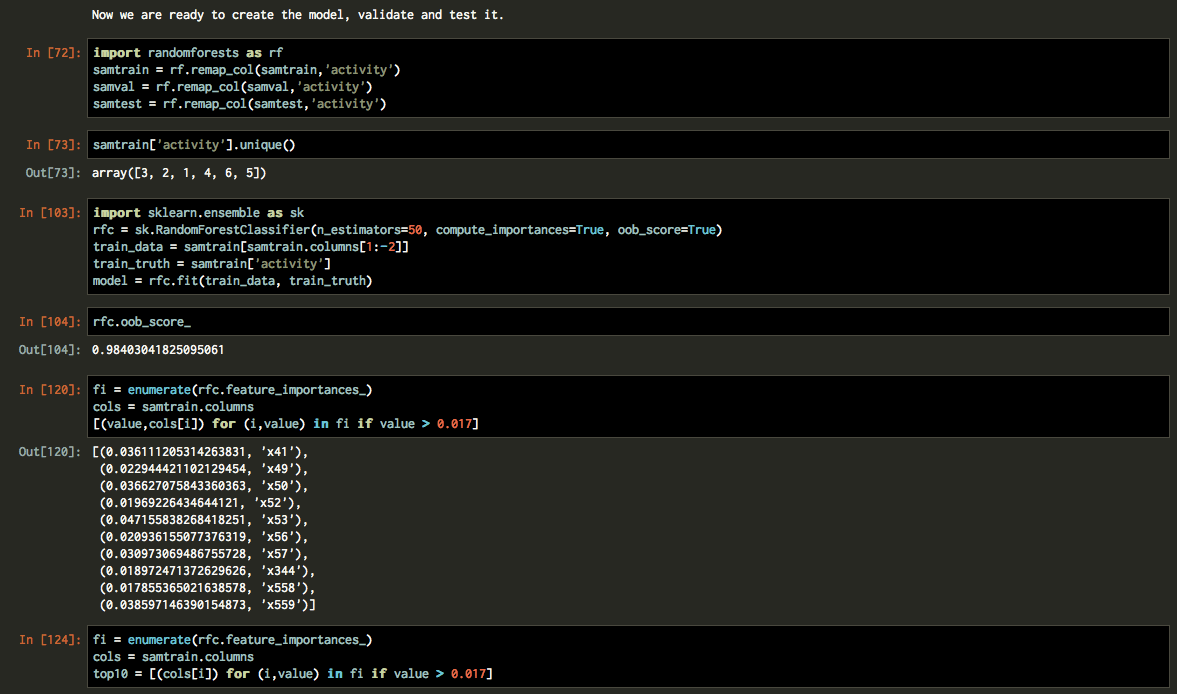Screen dimensions: 1177x694
Task: Click into the In [124] top10 cell
Action: point(230,639)
